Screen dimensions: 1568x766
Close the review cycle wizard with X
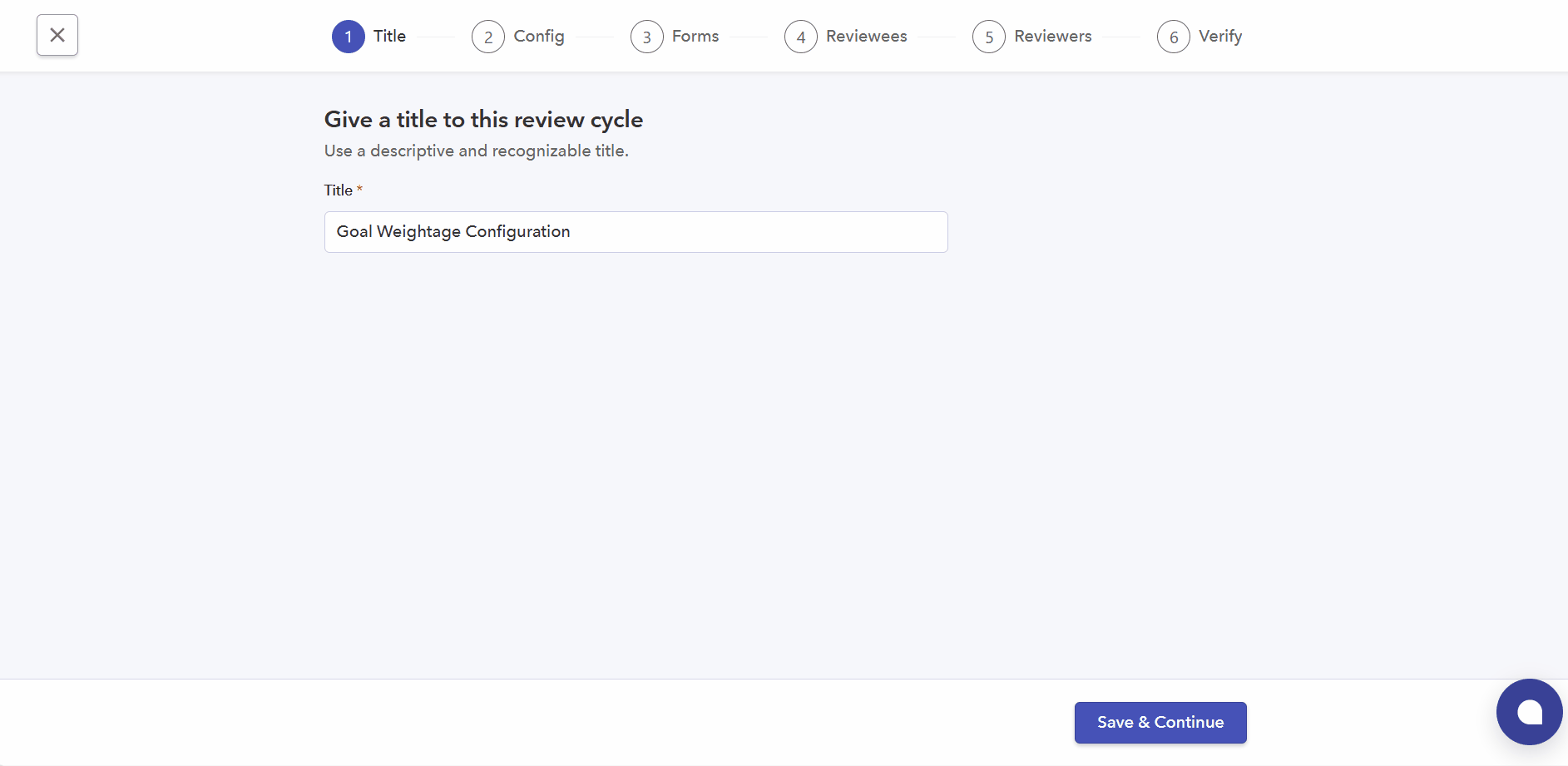[57, 35]
